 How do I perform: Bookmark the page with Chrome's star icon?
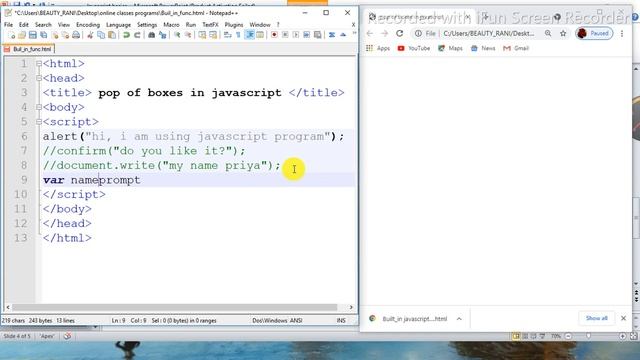(563, 33)
